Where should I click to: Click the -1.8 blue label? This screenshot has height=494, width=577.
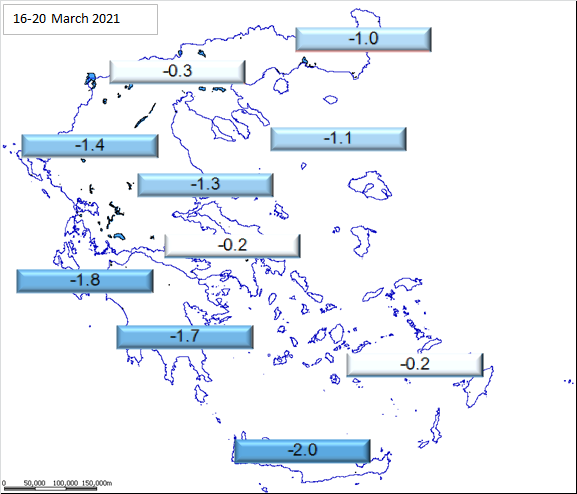(x=85, y=281)
